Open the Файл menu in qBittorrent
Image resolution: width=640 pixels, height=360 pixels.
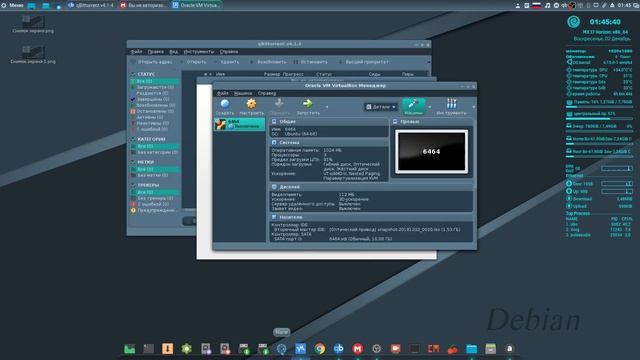(x=136, y=52)
